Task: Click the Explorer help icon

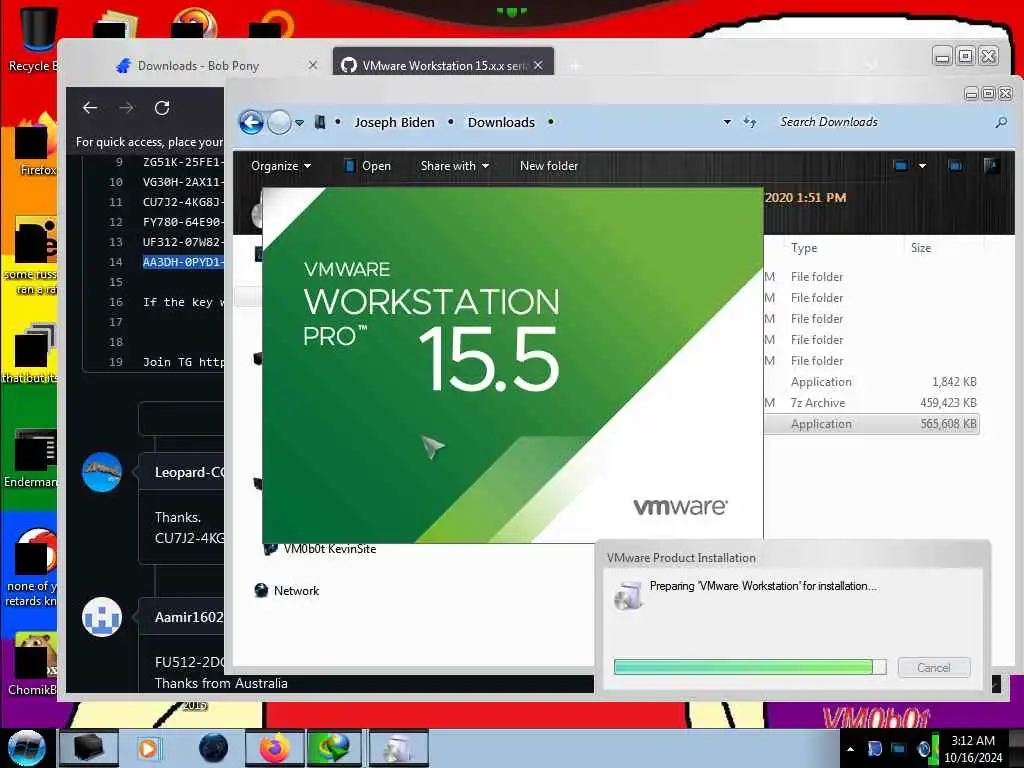Action: [991, 166]
